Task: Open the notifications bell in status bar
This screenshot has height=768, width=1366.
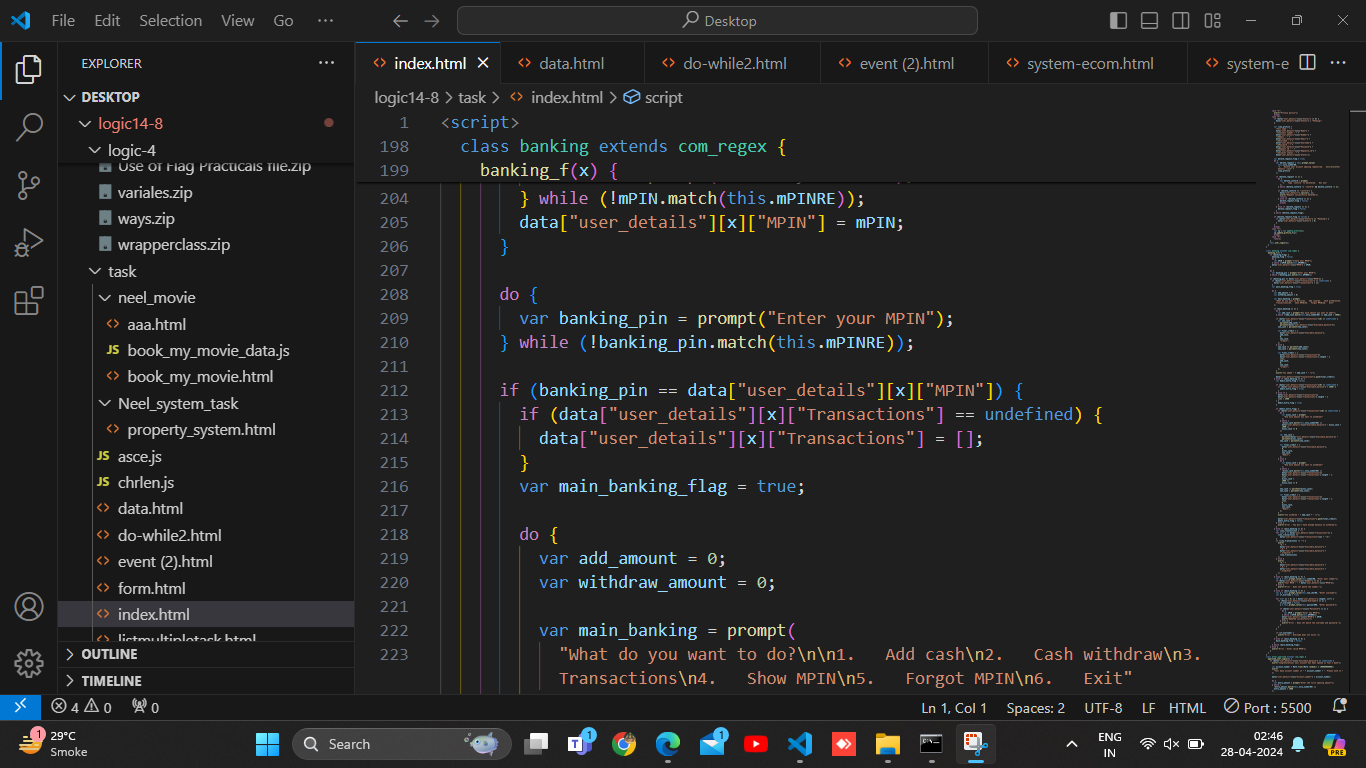Action: [1339, 707]
